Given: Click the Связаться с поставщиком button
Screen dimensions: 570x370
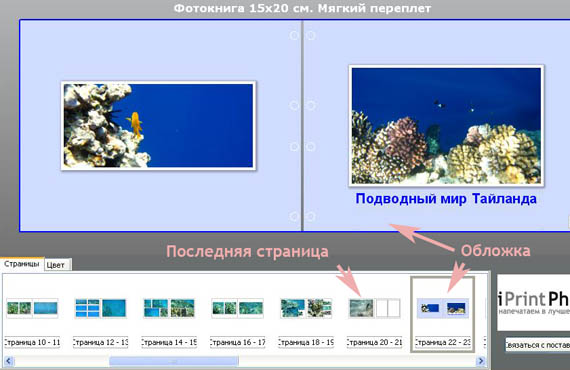Looking at the screenshot, I should 538,345.
